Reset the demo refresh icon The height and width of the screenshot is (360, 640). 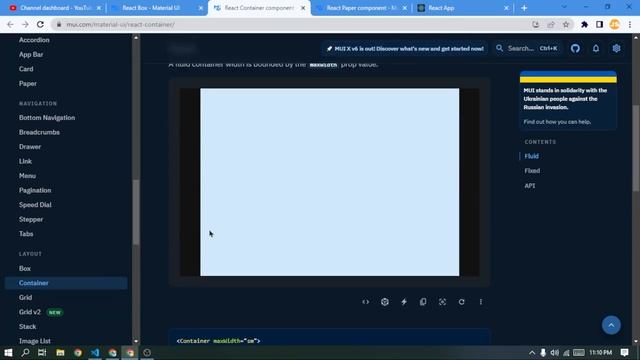[x=461, y=302]
